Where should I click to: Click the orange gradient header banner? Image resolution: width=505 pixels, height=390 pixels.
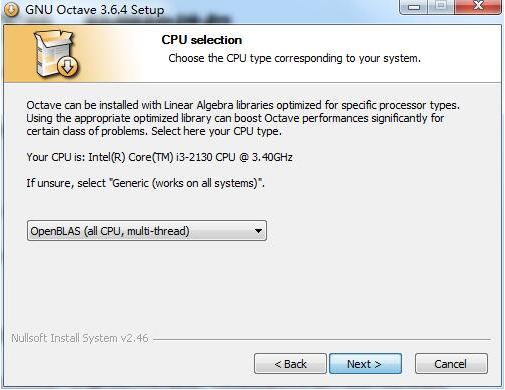[252, 54]
